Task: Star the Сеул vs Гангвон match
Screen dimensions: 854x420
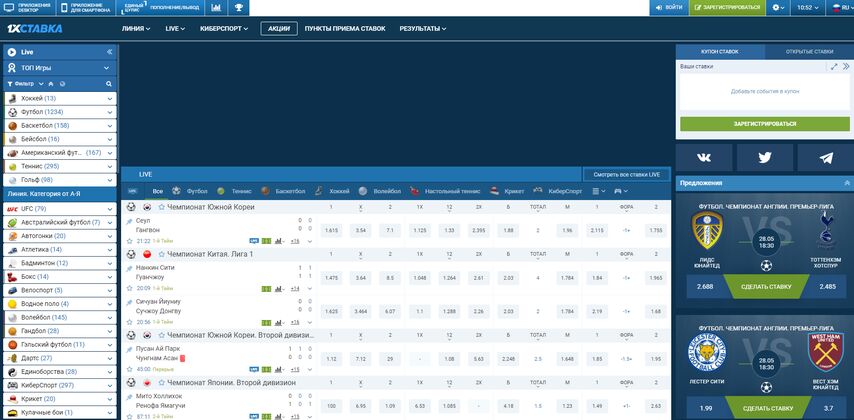Action: tap(130, 241)
